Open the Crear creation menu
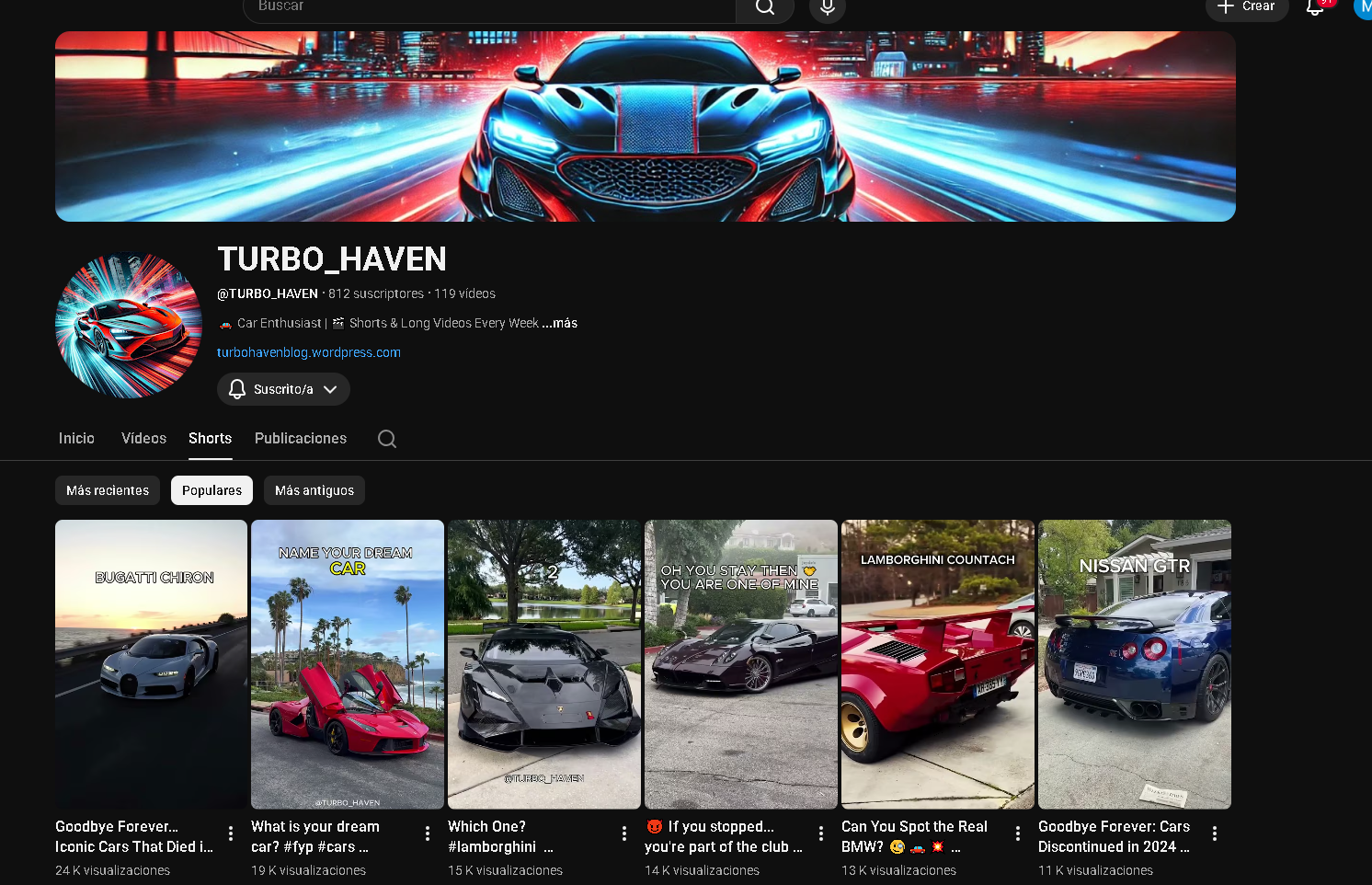Viewport: 1372px width, 885px height. pos(1247,6)
